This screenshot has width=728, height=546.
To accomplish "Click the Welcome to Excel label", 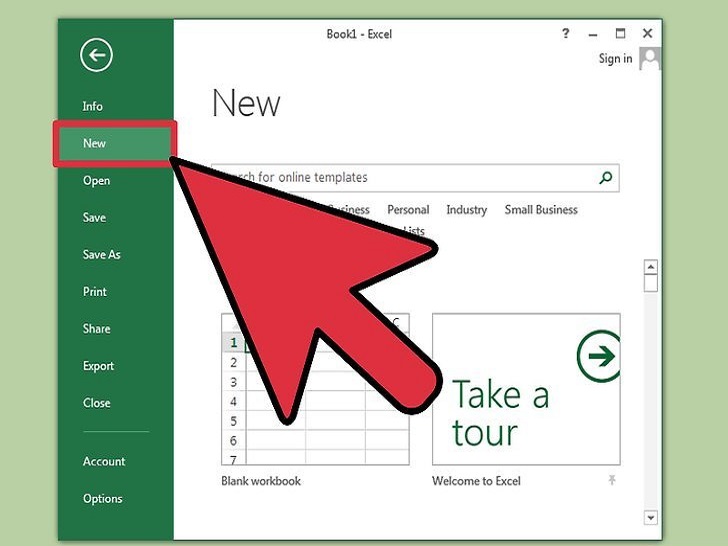I will point(476,481).
